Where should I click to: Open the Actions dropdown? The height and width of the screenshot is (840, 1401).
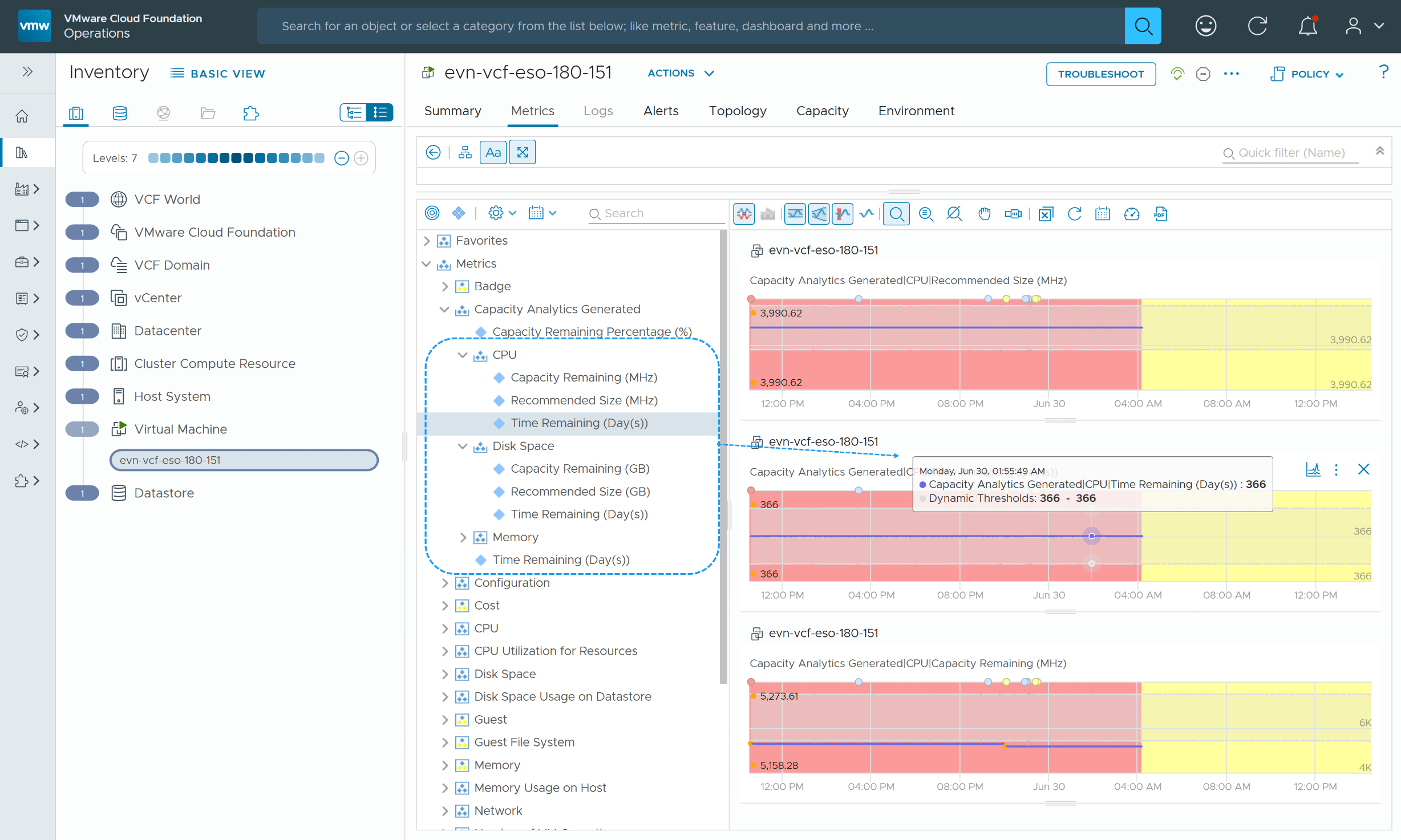tap(680, 73)
